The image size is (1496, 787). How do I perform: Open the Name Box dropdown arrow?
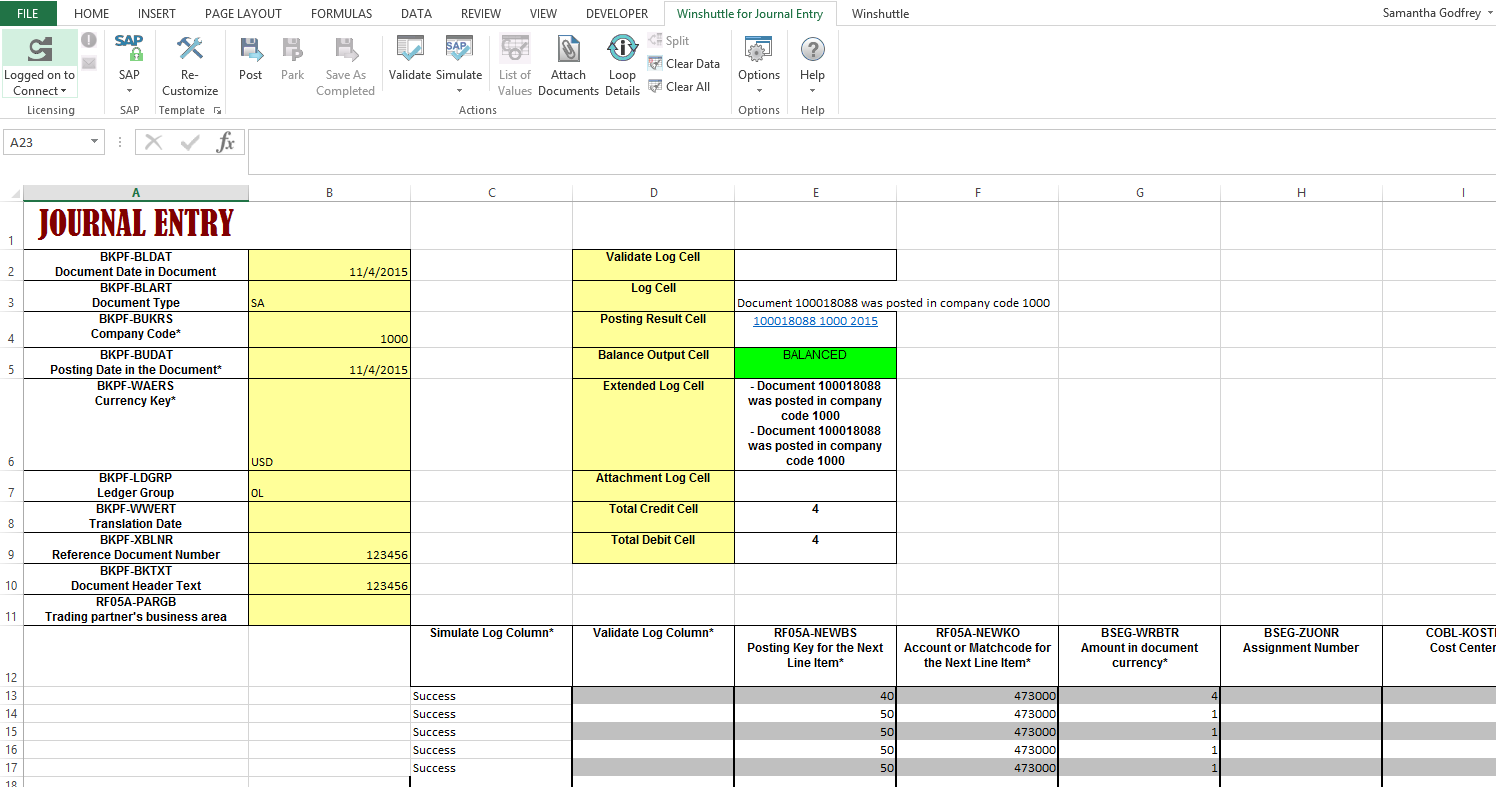tap(95, 142)
